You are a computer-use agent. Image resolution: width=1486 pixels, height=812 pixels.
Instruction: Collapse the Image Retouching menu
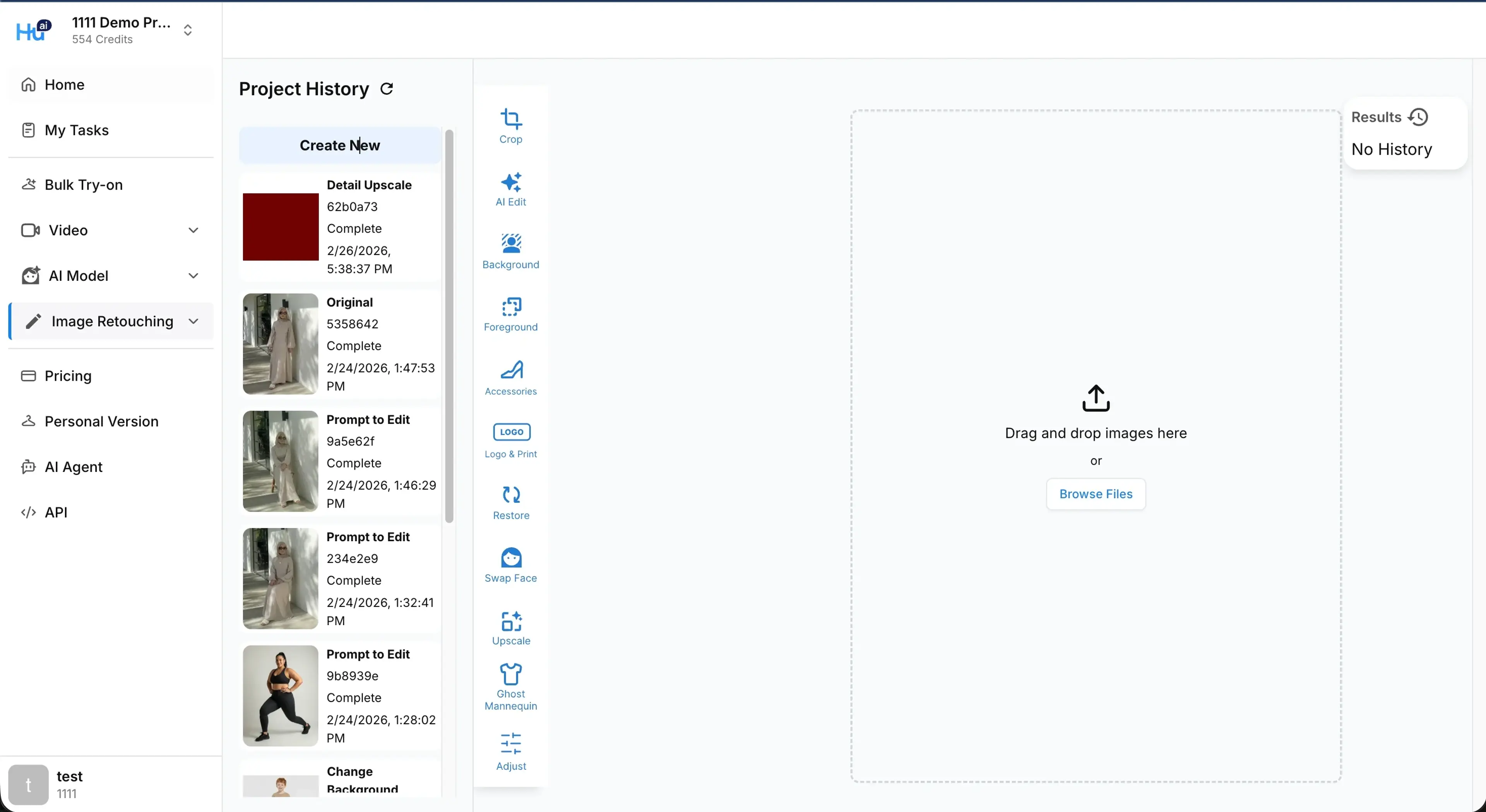pyautogui.click(x=193, y=321)
